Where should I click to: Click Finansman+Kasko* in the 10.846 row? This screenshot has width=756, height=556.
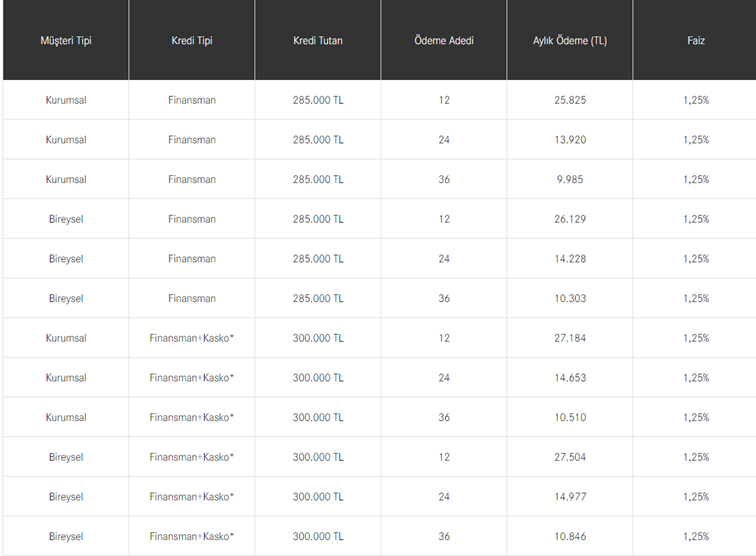(x=192, y=537)
